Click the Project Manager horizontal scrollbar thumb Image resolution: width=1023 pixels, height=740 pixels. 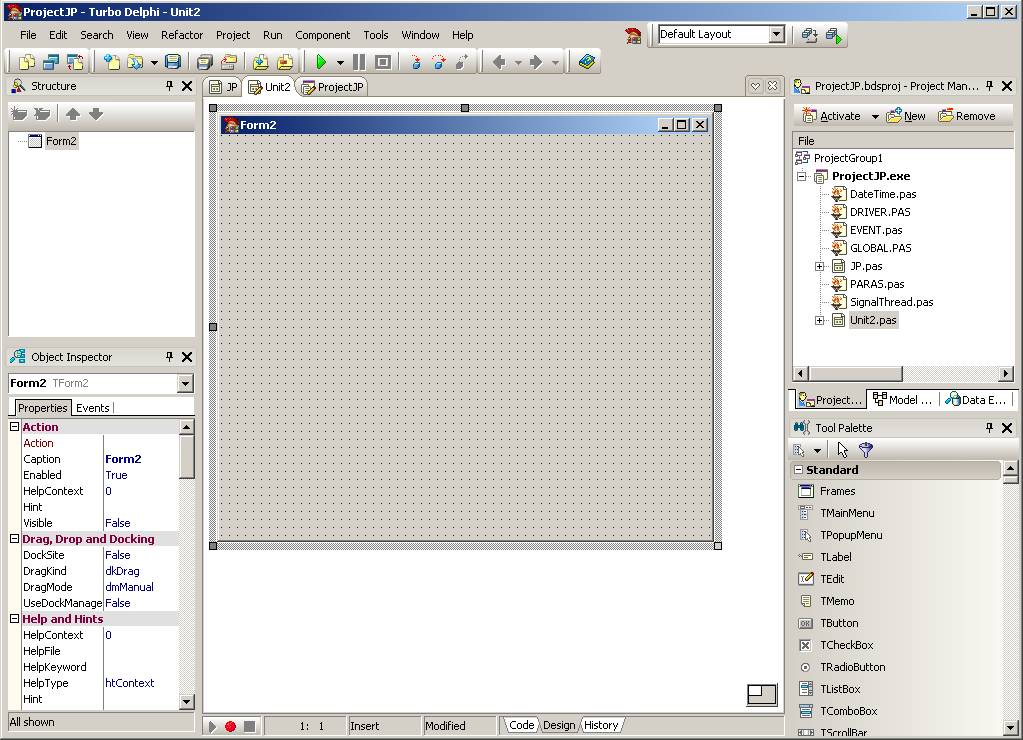pos(855,374)
